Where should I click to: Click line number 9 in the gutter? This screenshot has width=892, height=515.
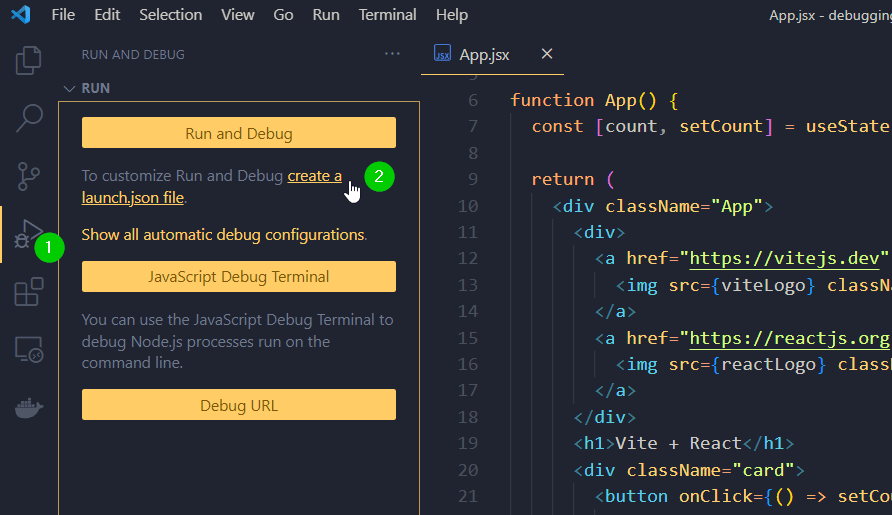pos(473,179)
